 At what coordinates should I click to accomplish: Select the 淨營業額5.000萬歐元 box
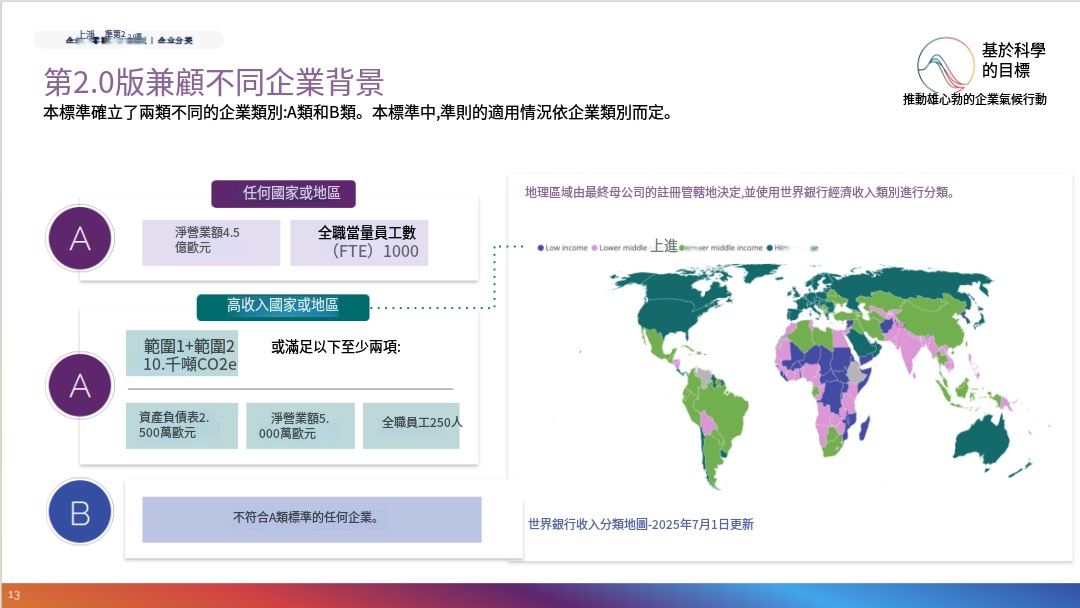(300, 426)
